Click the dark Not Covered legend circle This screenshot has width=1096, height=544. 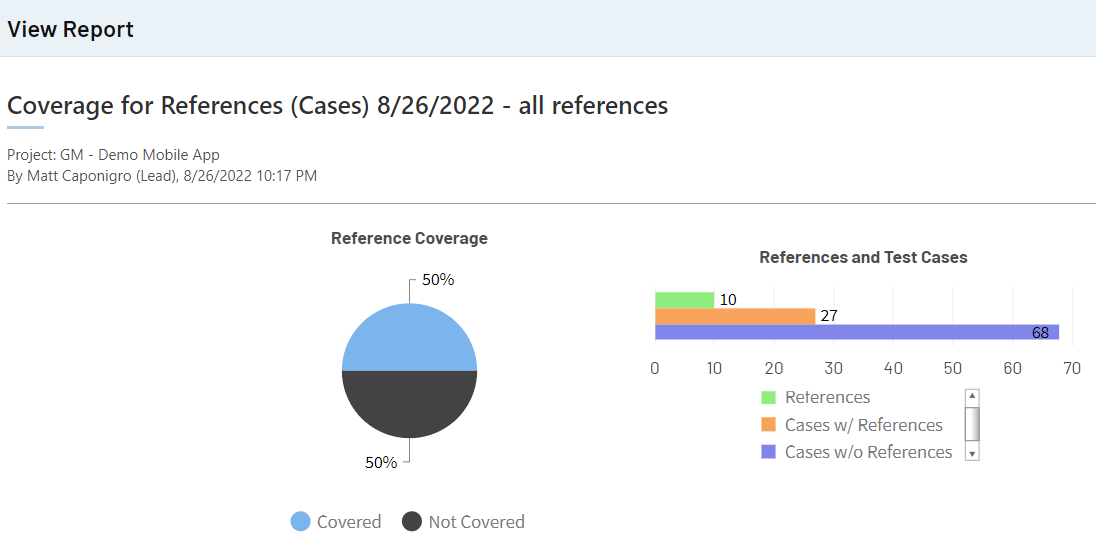click(412, 522)
